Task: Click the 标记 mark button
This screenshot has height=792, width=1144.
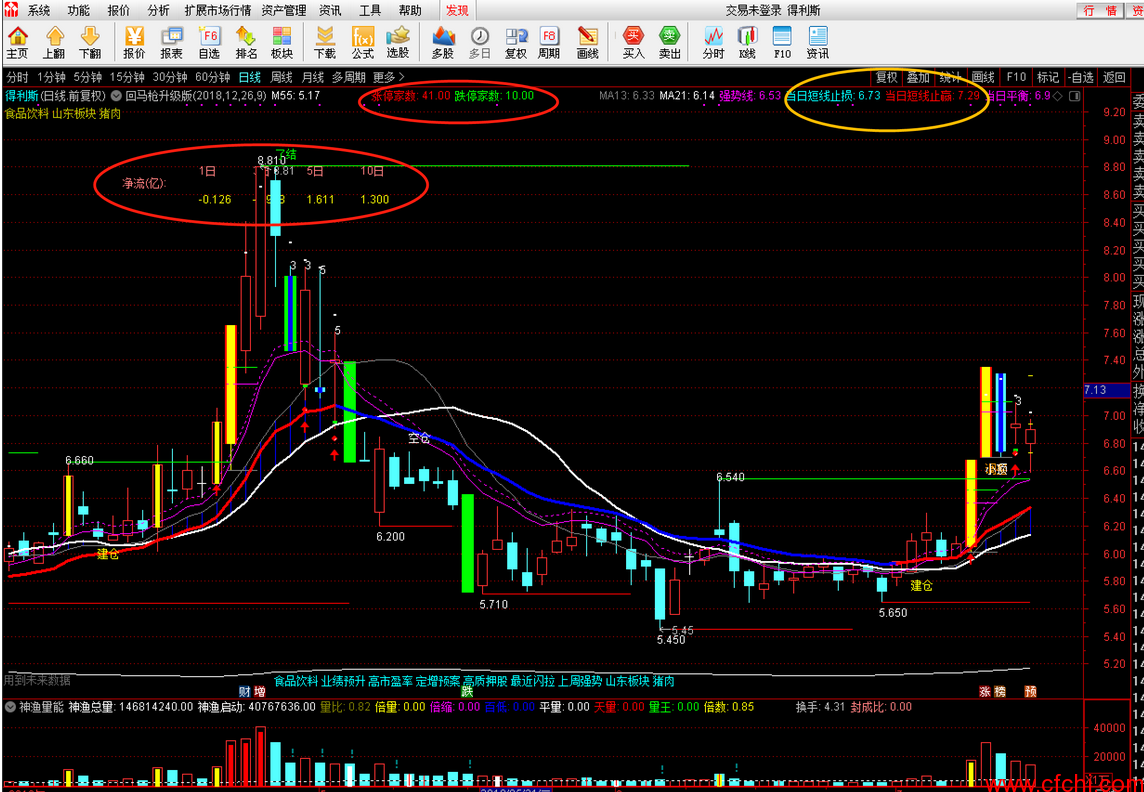Action: coord(1048,77)
